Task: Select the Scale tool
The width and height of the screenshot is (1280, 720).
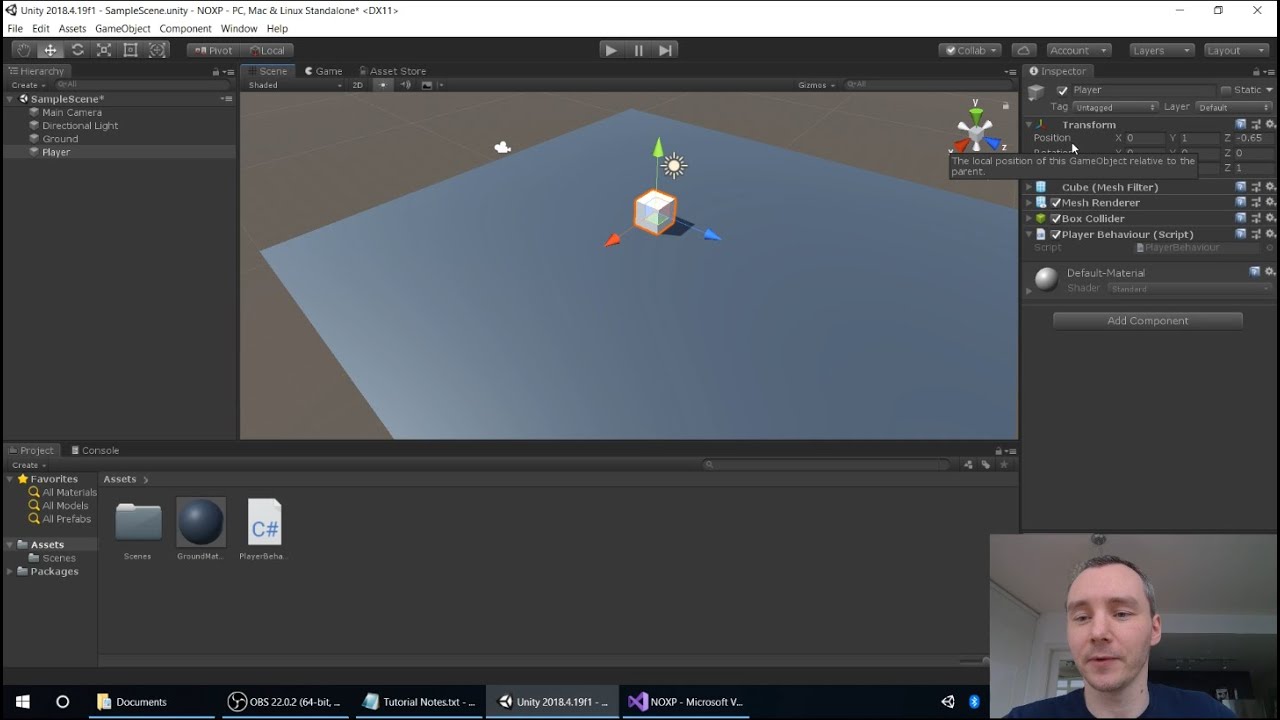Action: point(104,50)
